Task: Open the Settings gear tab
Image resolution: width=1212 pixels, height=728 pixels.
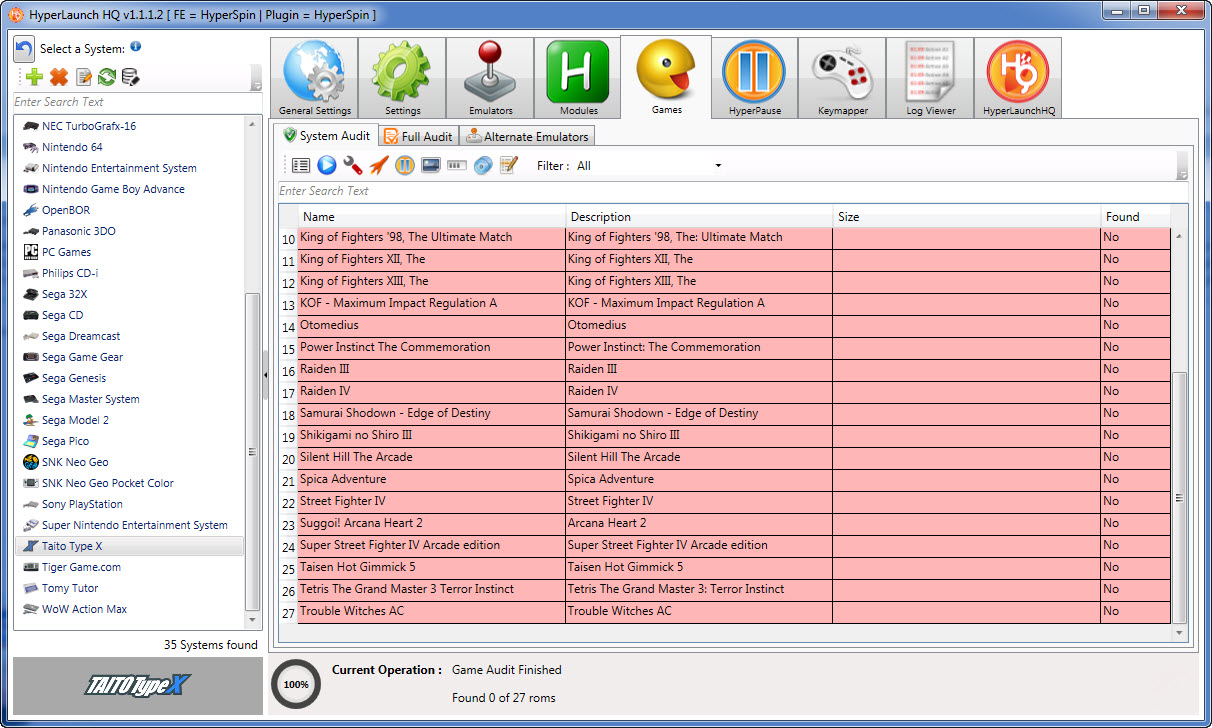Action: 402,78
